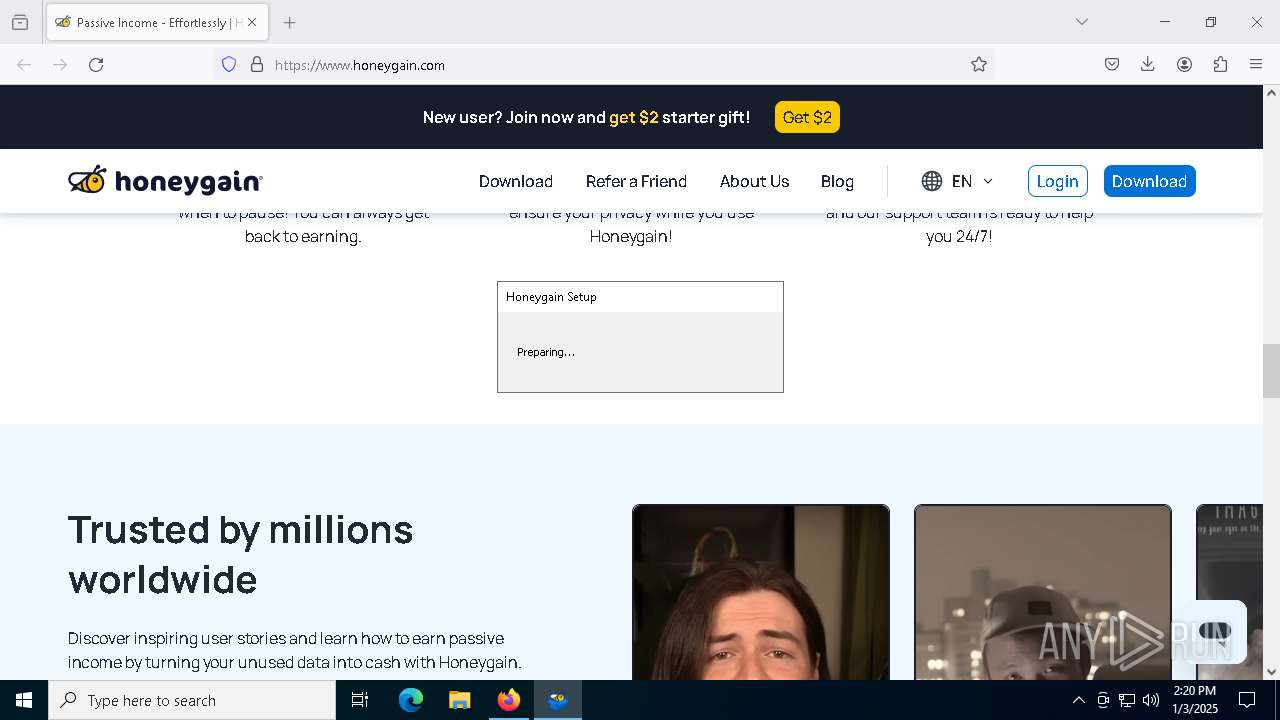Click the taskbar search box
1280x720 pixels.
192,700
